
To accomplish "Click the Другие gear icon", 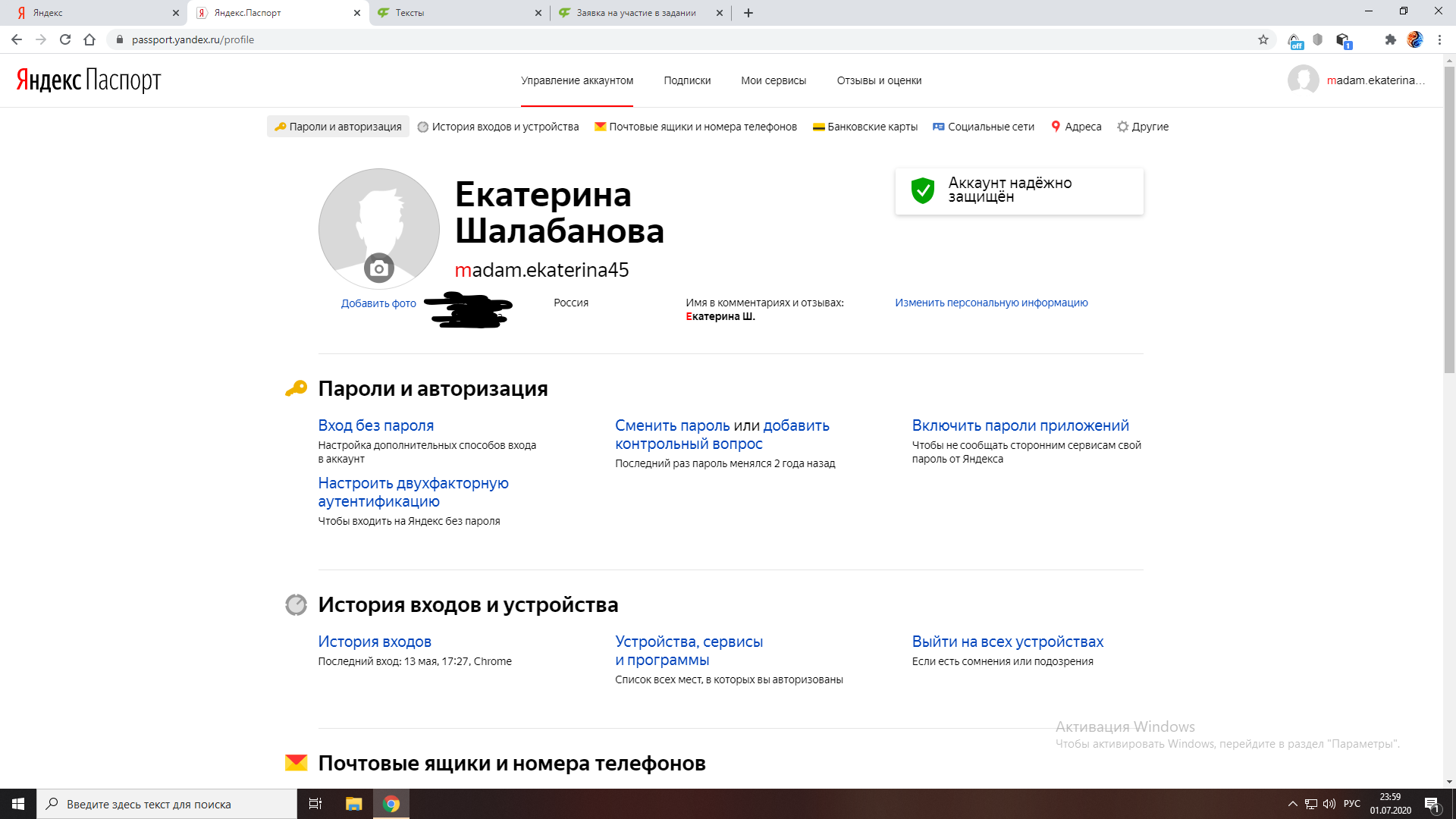I will [x=1123, y=127].
